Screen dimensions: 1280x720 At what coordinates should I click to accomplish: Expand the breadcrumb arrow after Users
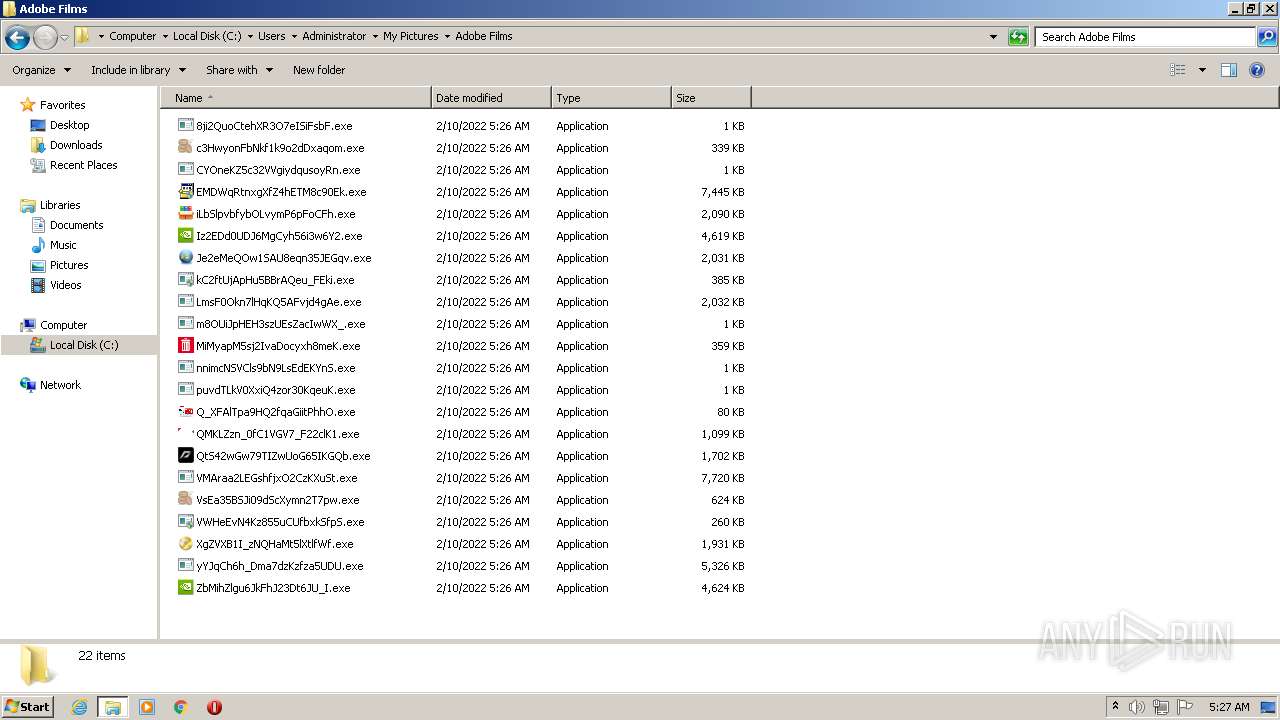(294, 36)
